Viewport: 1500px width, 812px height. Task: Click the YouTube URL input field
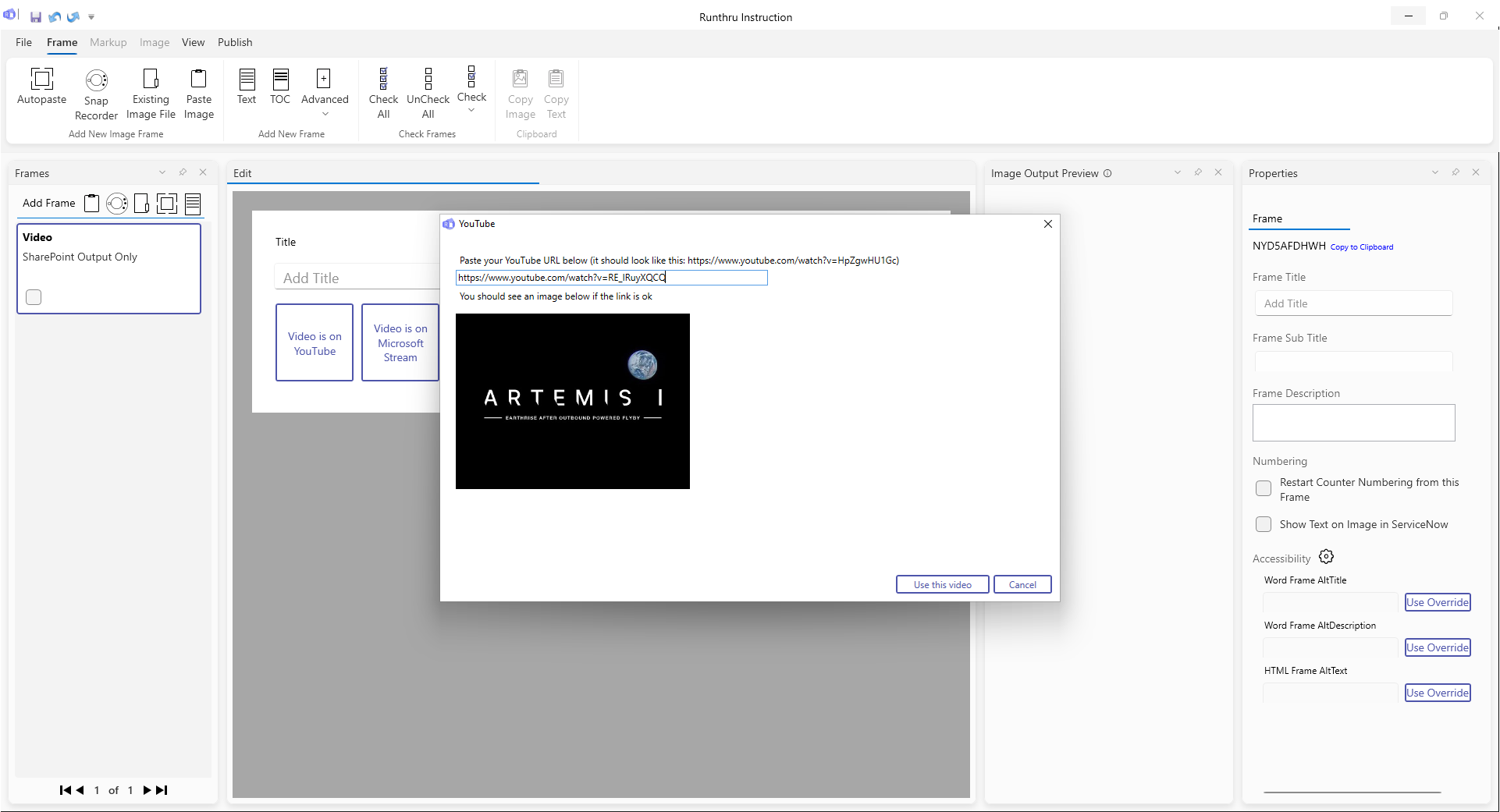tap(611, 278)
